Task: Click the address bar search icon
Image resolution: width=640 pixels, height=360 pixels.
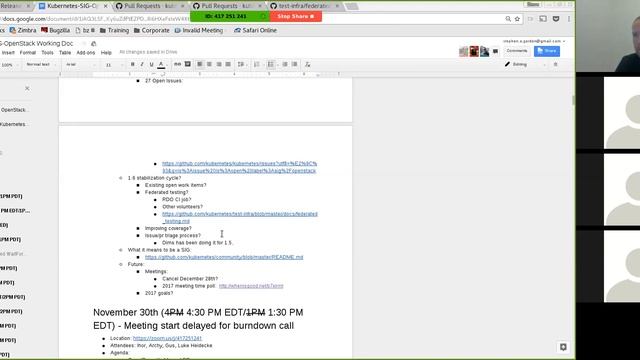Action: coord(508,19)
